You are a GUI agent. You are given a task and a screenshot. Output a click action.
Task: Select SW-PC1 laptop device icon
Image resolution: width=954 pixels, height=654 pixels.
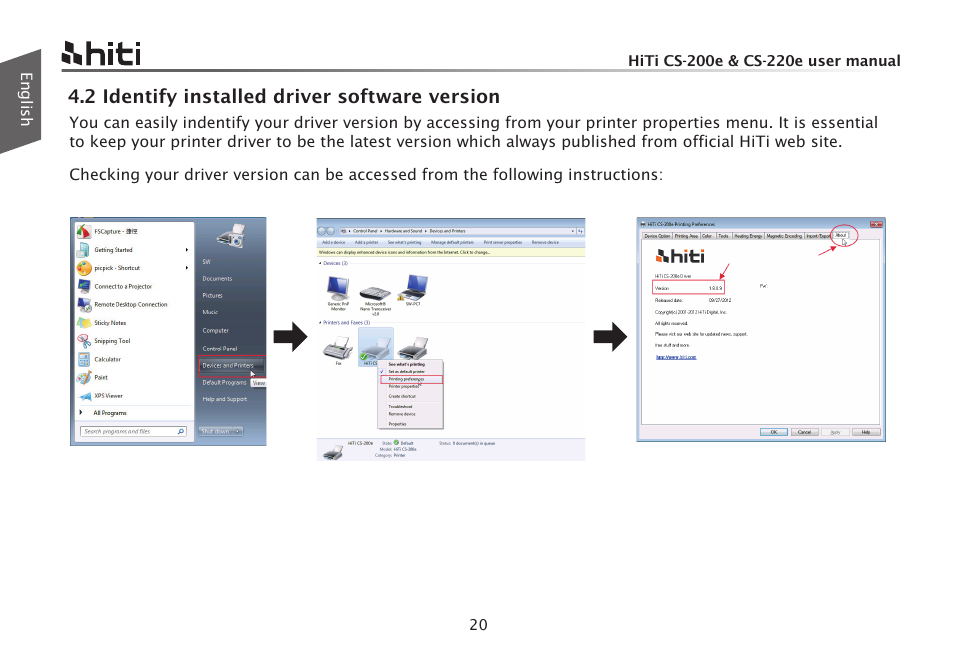[x=414, y=288]
